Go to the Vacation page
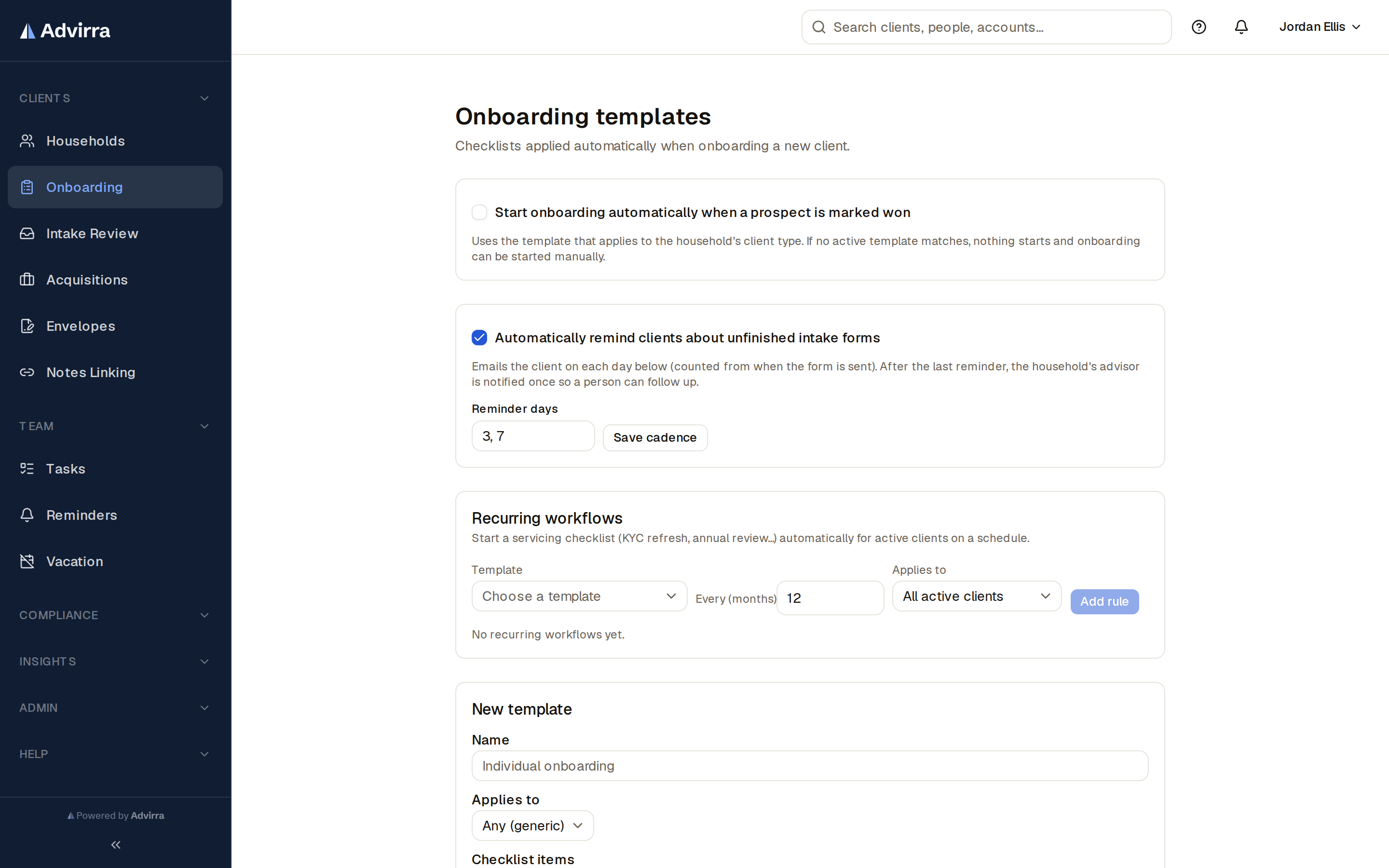1389x868 pixels. (115, 561)
